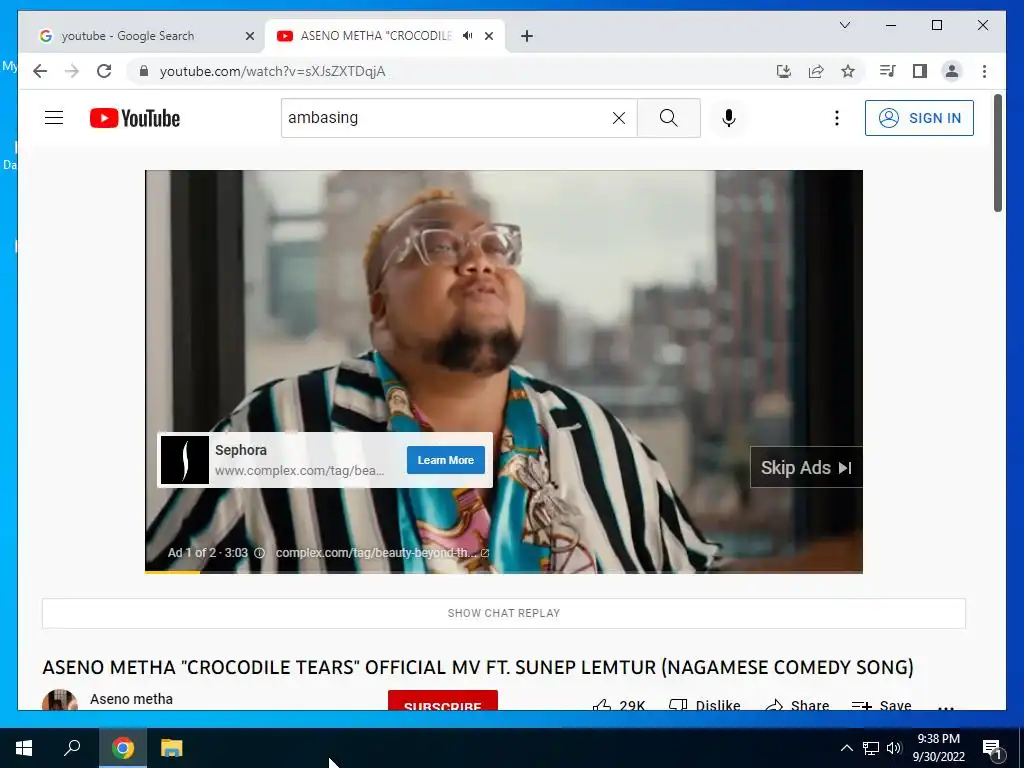Click the page vertical scrollbar
The image size is (1024, 768).
[997, 153]
